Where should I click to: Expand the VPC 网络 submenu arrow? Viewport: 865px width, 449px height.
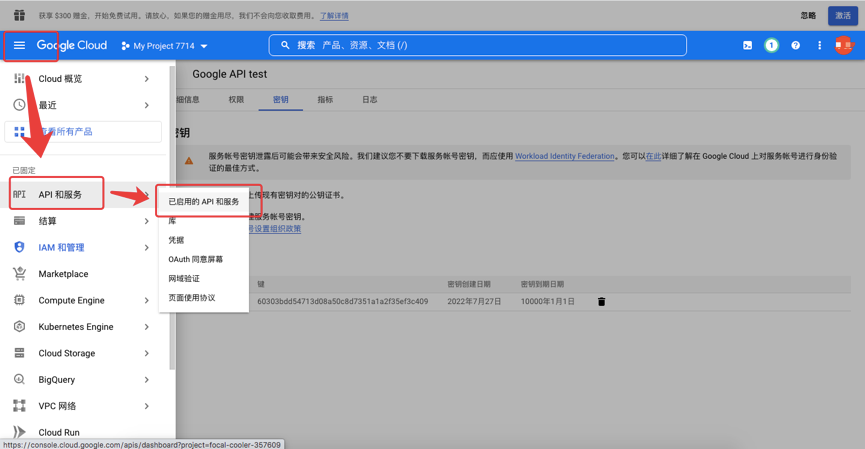(x=147, y=406)
